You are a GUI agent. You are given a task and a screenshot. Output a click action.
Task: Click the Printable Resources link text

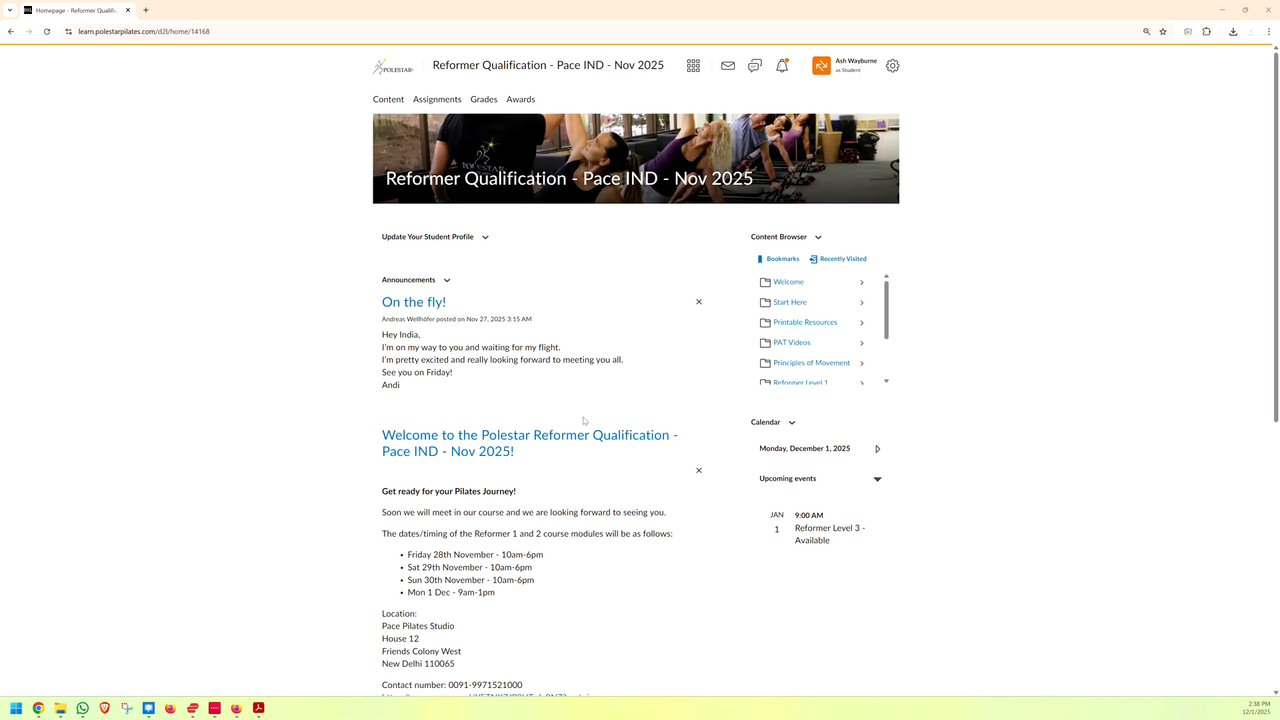point(805,322)
